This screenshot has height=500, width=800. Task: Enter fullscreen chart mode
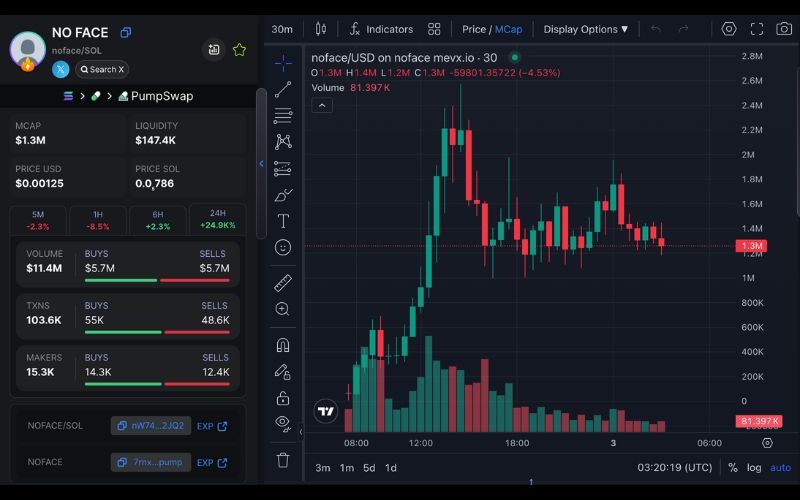click(x=757, y=29)
